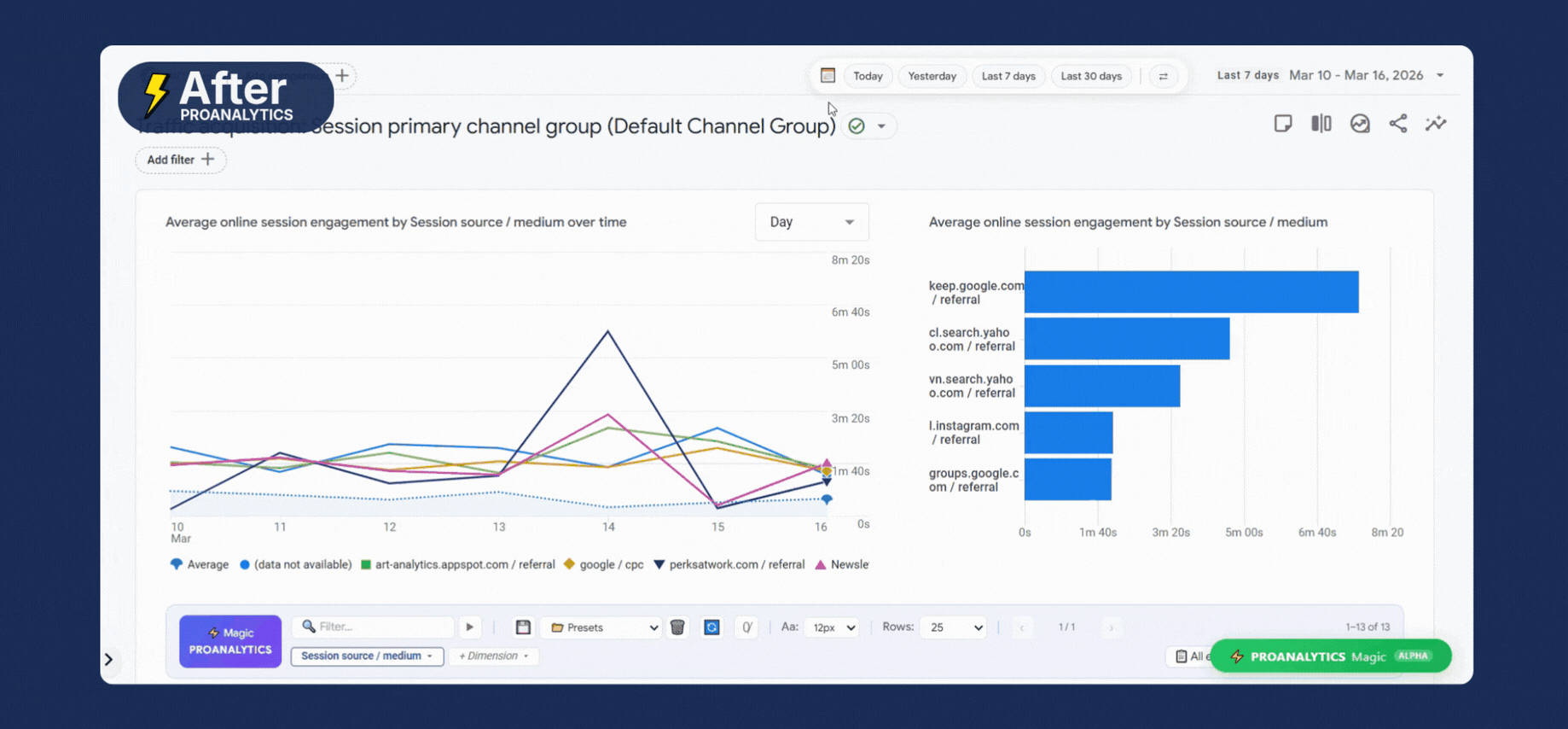Click the Magic PROANALYTICS purple button

click(x=230, y=641)
